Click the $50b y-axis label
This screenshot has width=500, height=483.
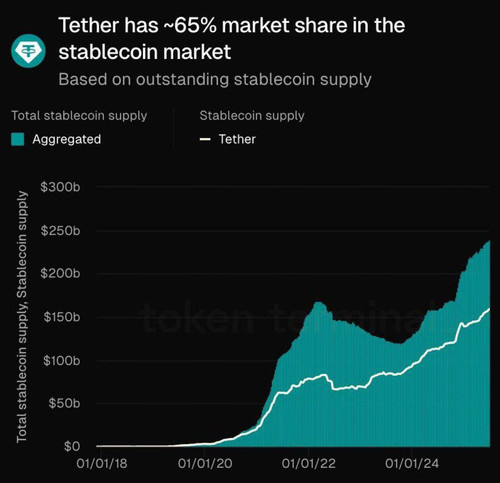(x=64, y=404)
